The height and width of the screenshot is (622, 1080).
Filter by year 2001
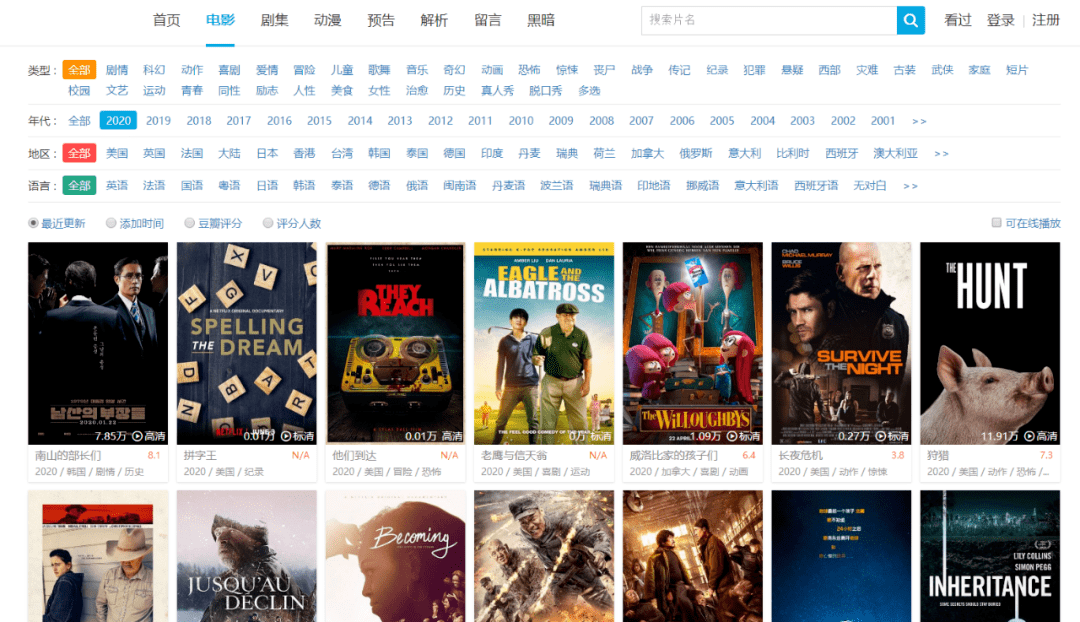click(x=883, y=121)
